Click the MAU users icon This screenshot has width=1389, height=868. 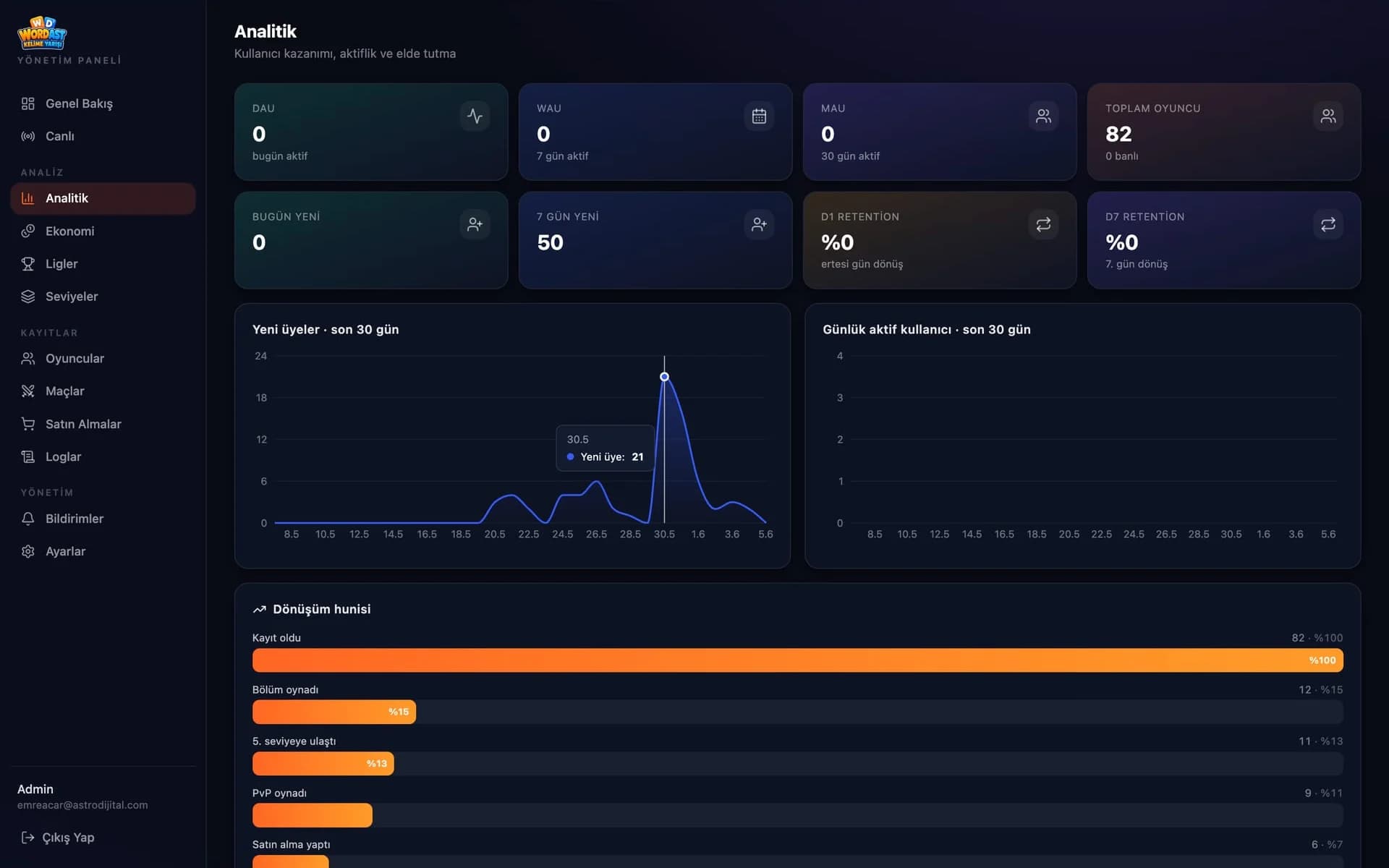click(1043, 116)
